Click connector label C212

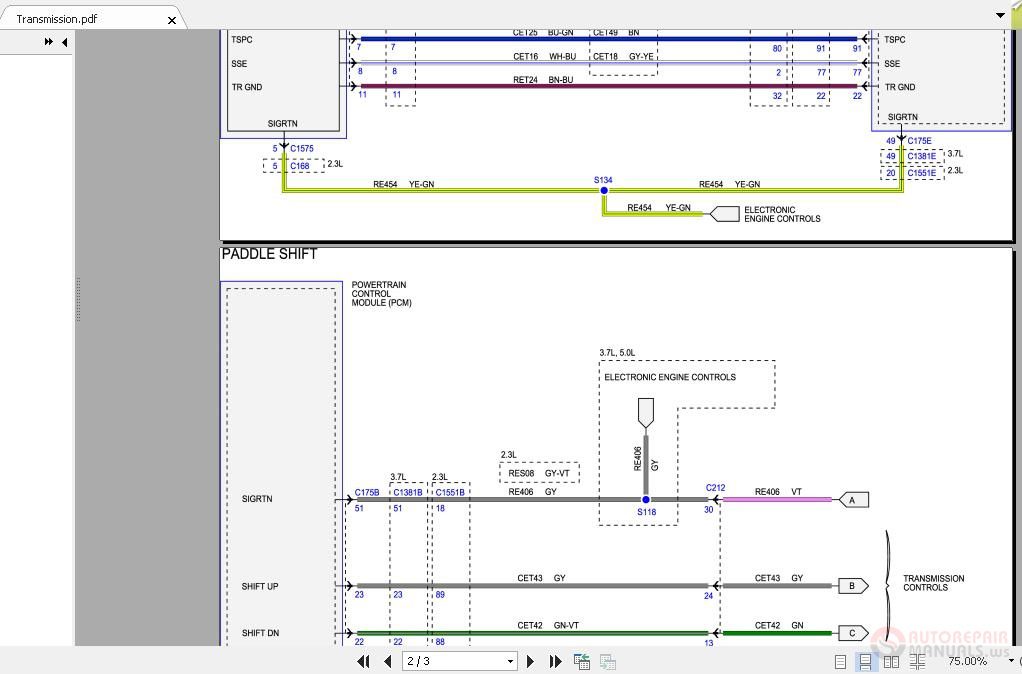[716, 488]
